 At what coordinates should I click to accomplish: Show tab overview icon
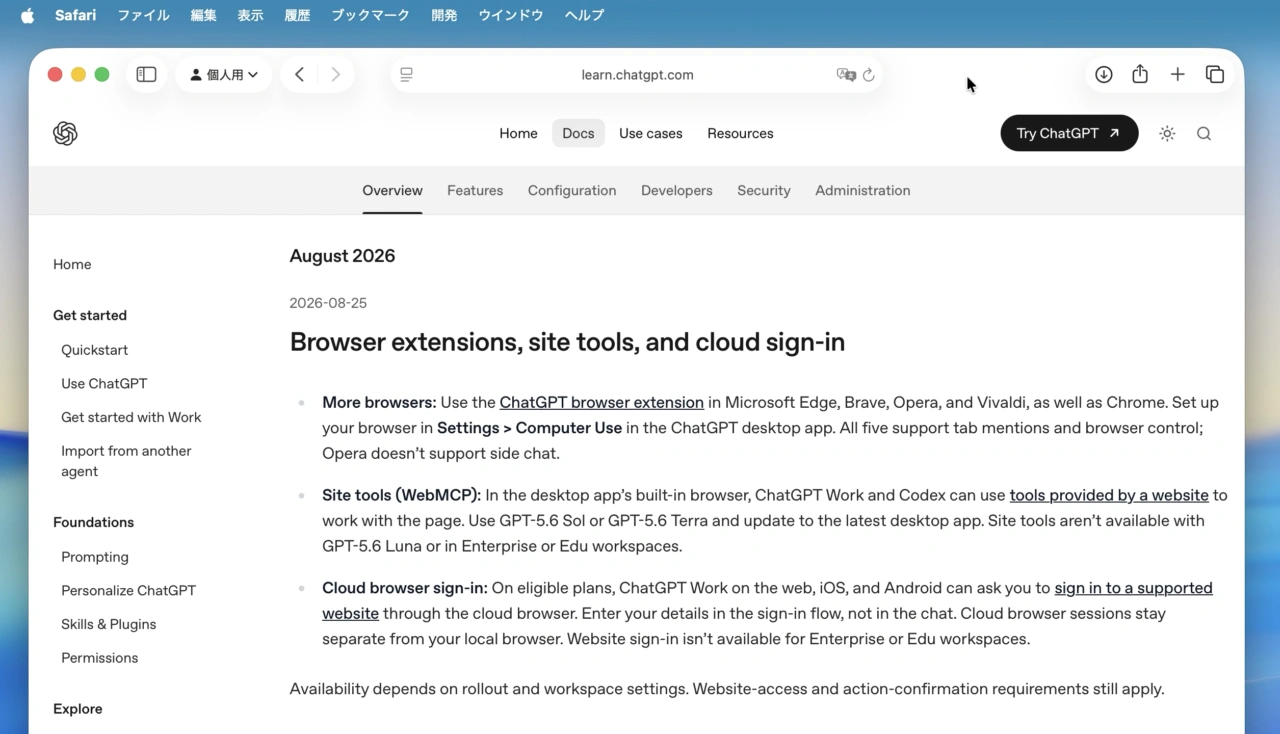1215,74
